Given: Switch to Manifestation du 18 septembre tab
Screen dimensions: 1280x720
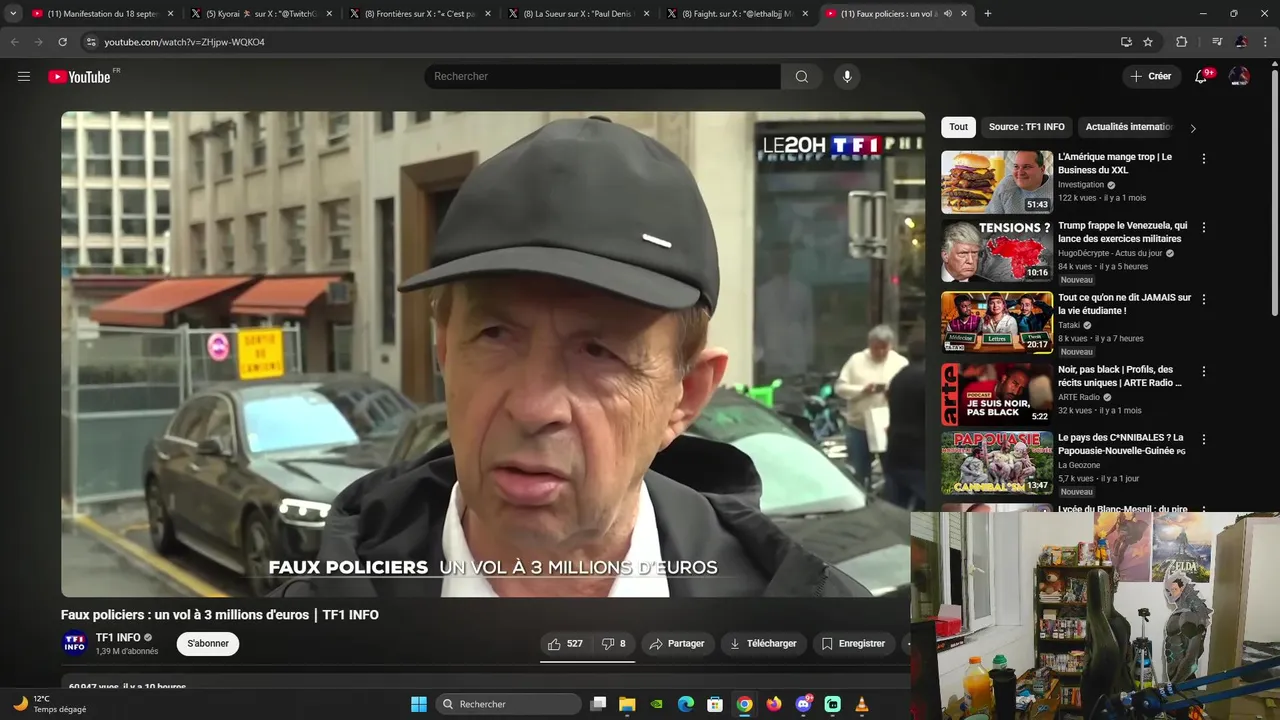Looking at the screenshot, I should click(x=102, y=14).
